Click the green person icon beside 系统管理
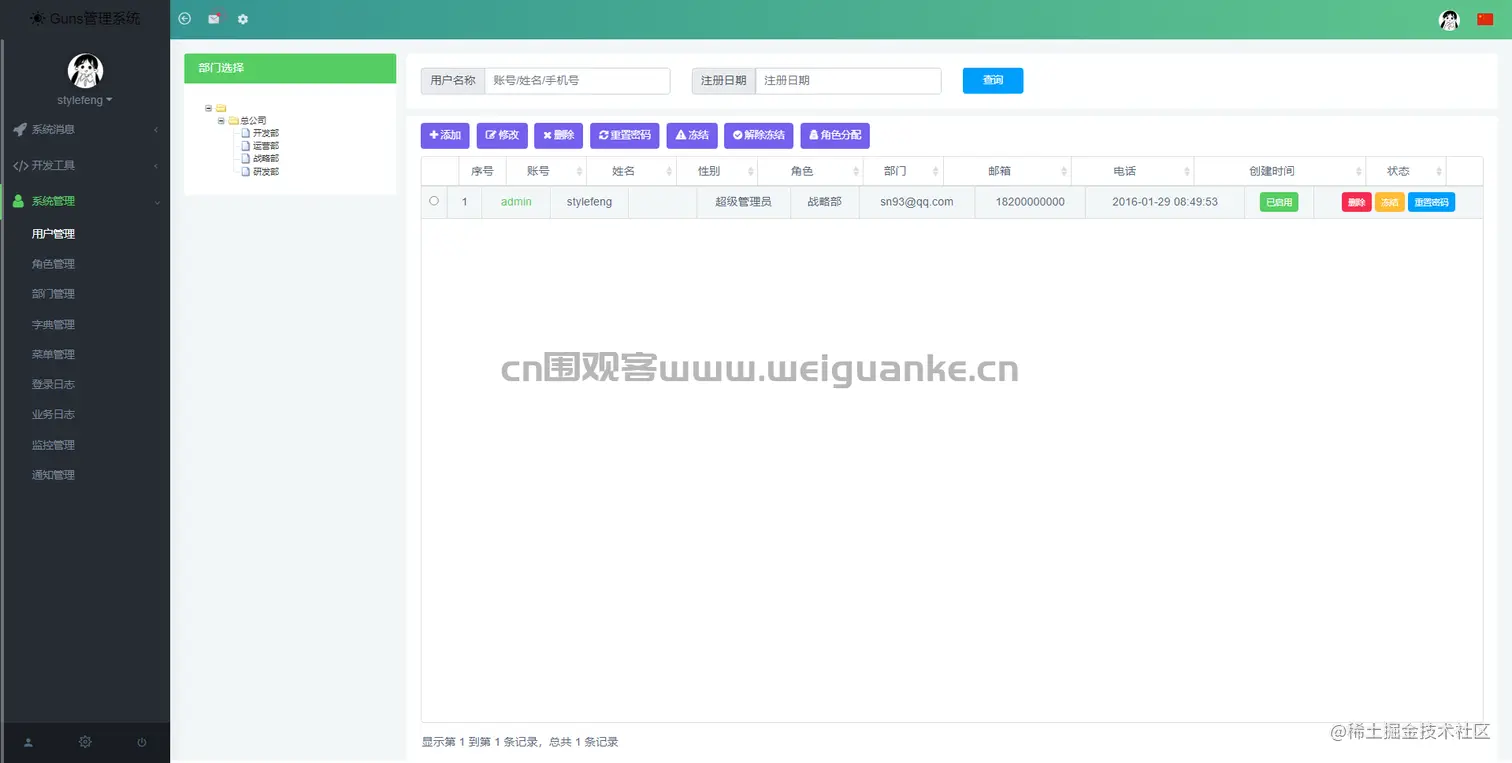This screenshot has width=1512, height=763. (x=18, y=201)
